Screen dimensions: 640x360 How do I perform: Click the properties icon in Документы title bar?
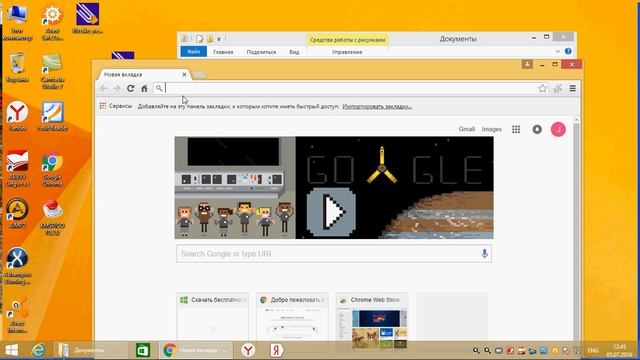200,39
